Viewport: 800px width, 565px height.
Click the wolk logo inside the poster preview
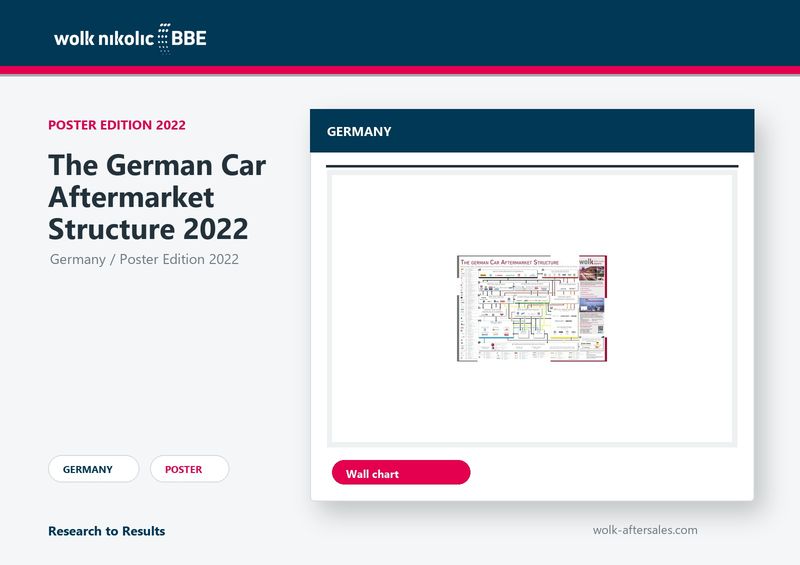pos(586,262)
